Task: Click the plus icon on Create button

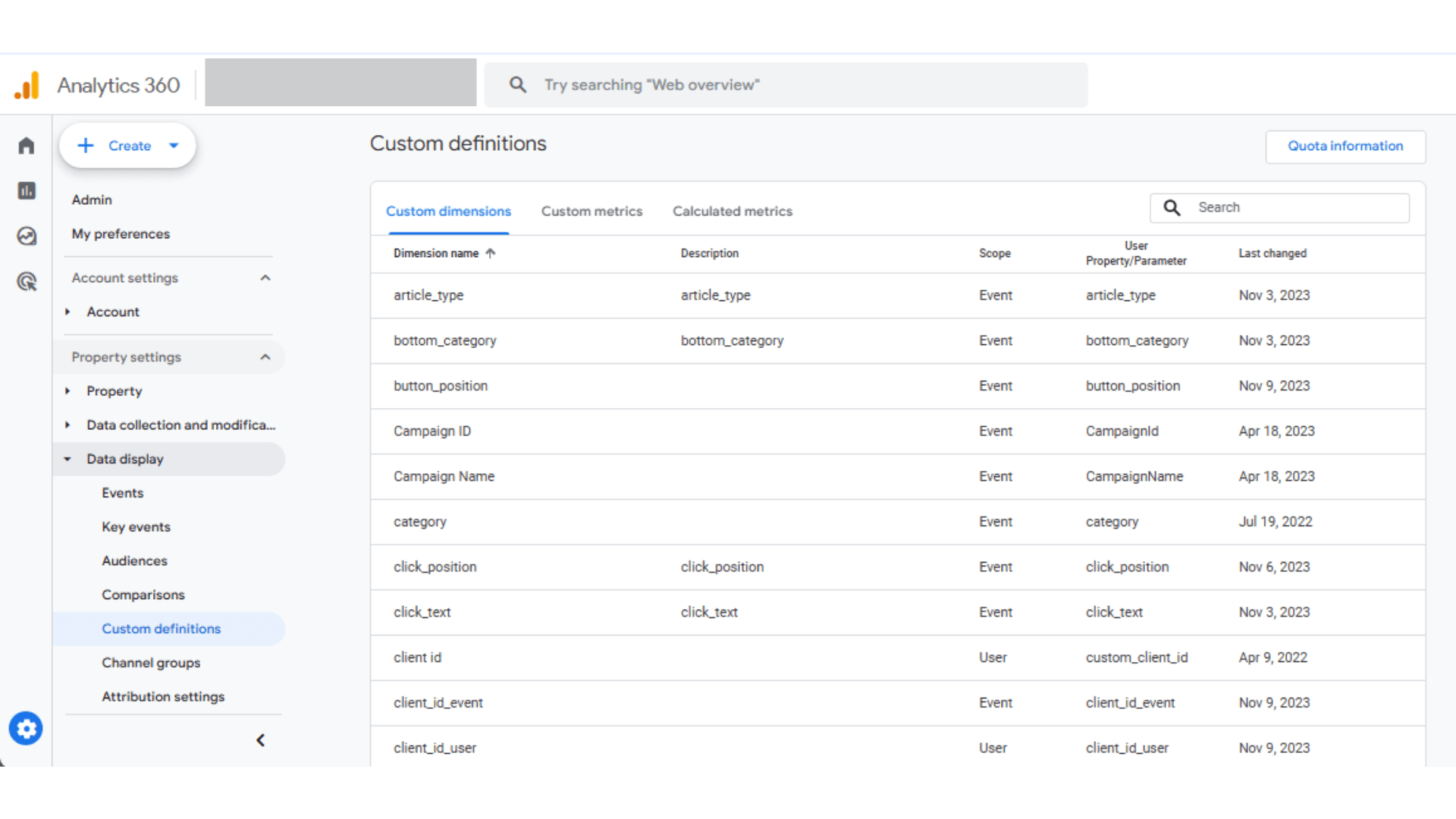Action: coord(86,146)
